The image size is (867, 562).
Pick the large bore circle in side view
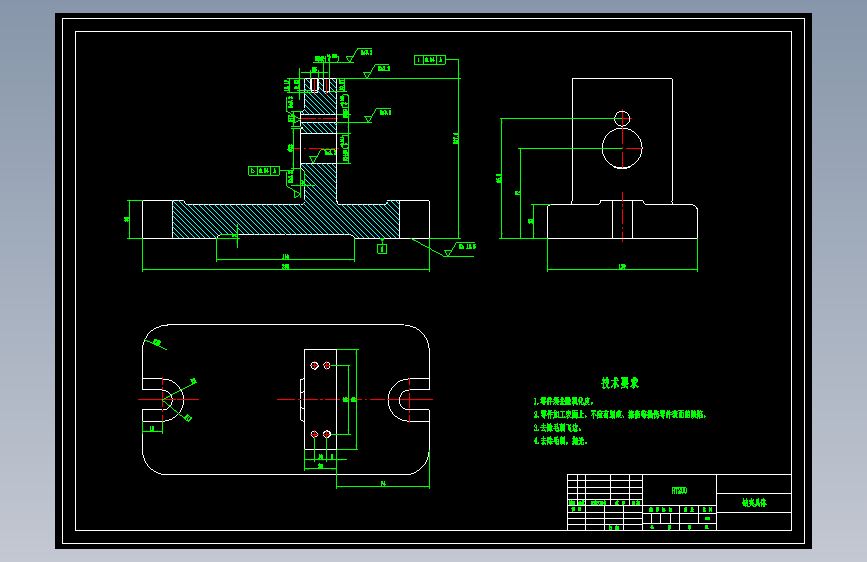[x=622, y=148]
